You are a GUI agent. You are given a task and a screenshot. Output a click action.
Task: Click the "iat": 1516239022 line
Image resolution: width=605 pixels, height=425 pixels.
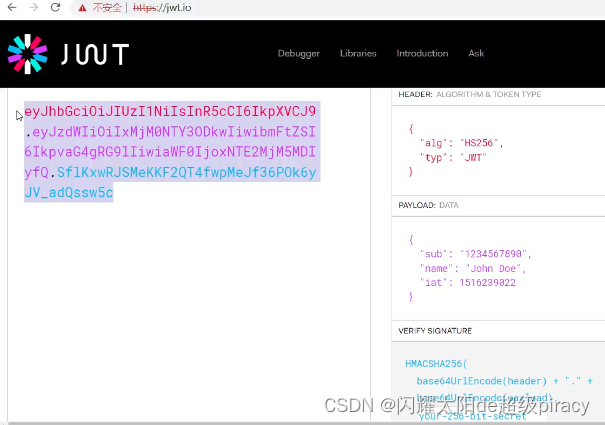pyautogui.click(x=468, y=283)
